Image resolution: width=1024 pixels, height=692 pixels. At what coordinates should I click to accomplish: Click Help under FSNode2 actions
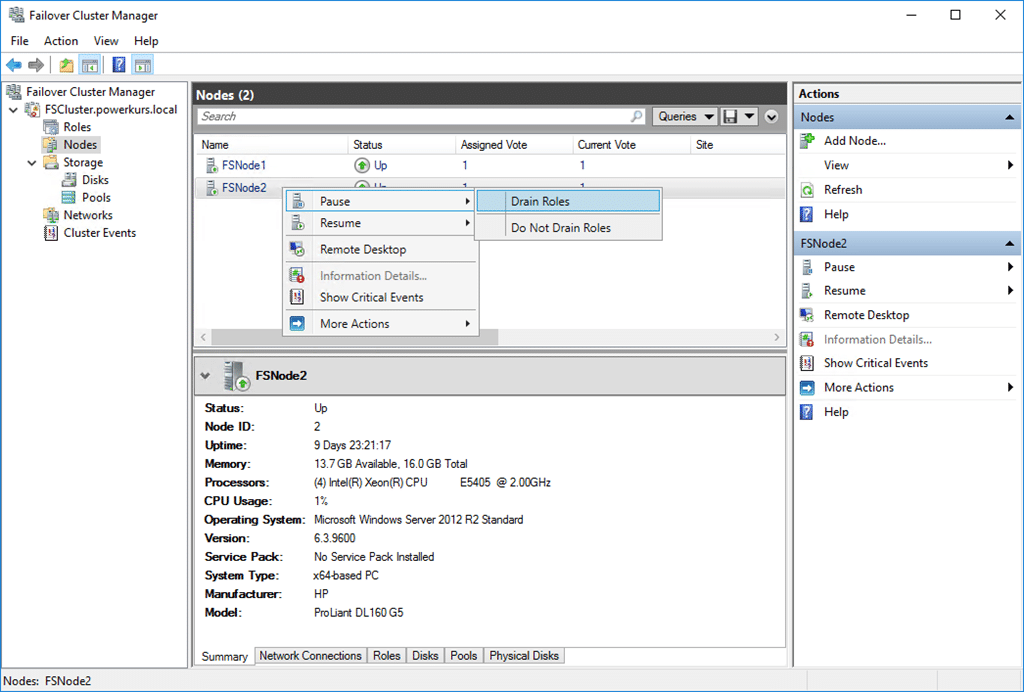pyautogui.click(x=836, y=412)
